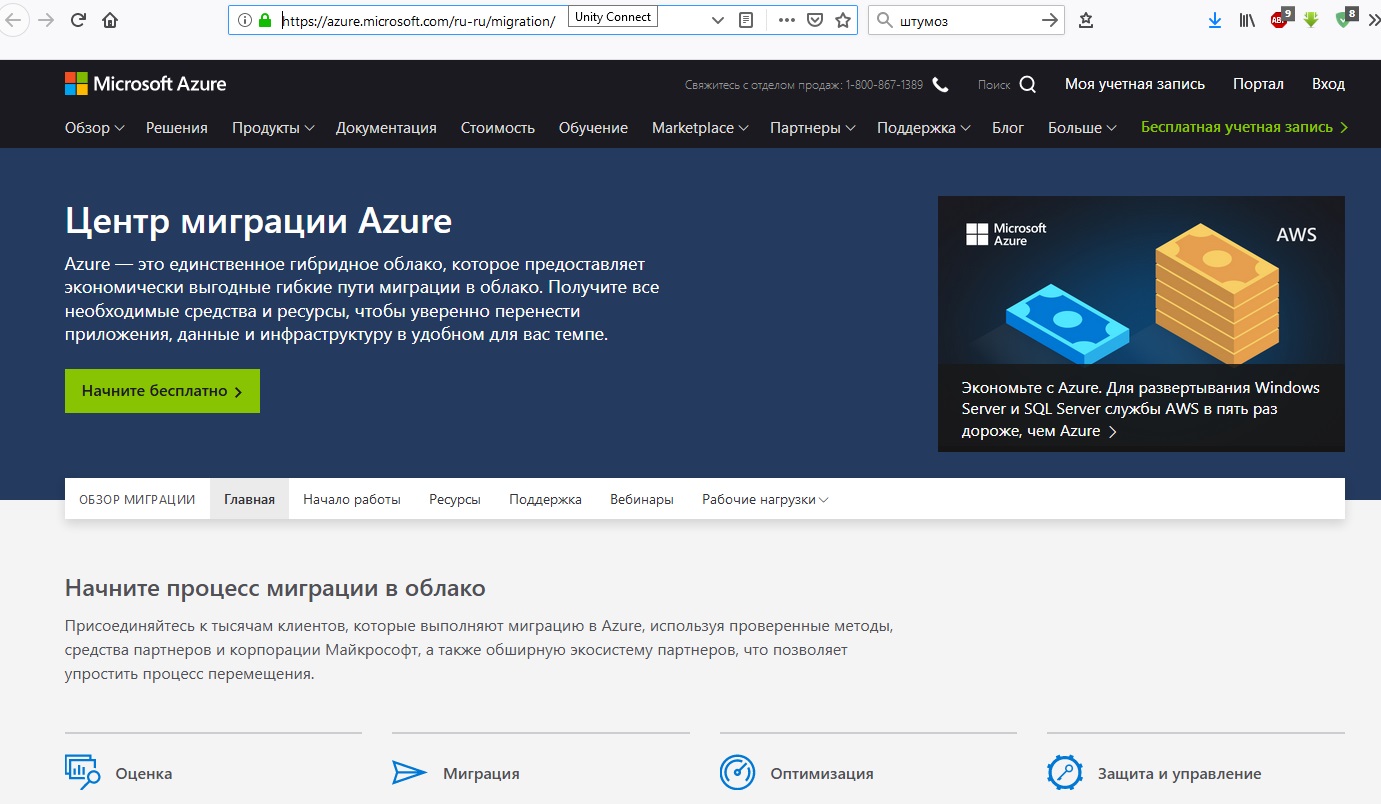Viewport: 1381px width, 804px height.
Task: Save page to Pocket icon
Action: point(815,20)
